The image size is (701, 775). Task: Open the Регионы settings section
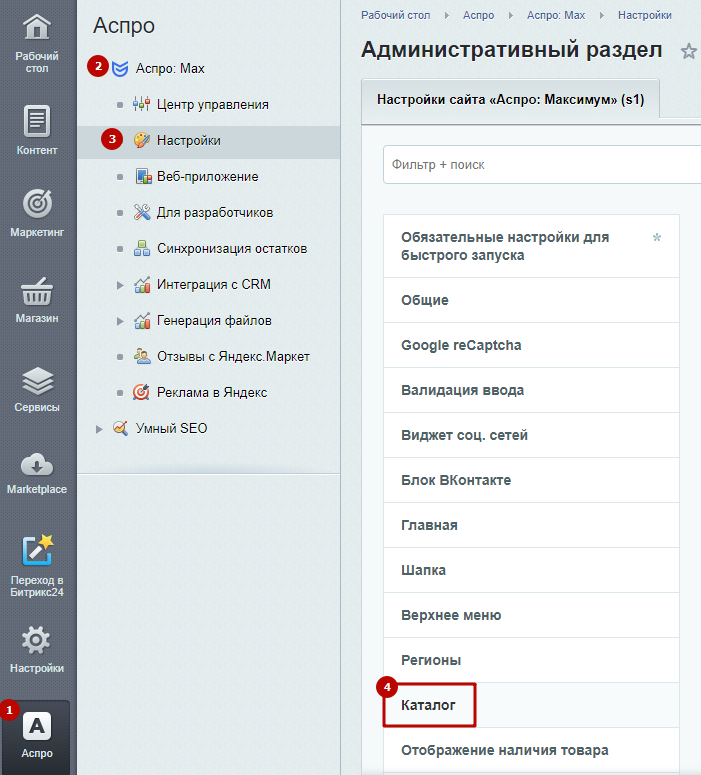(x=531, y=660)
